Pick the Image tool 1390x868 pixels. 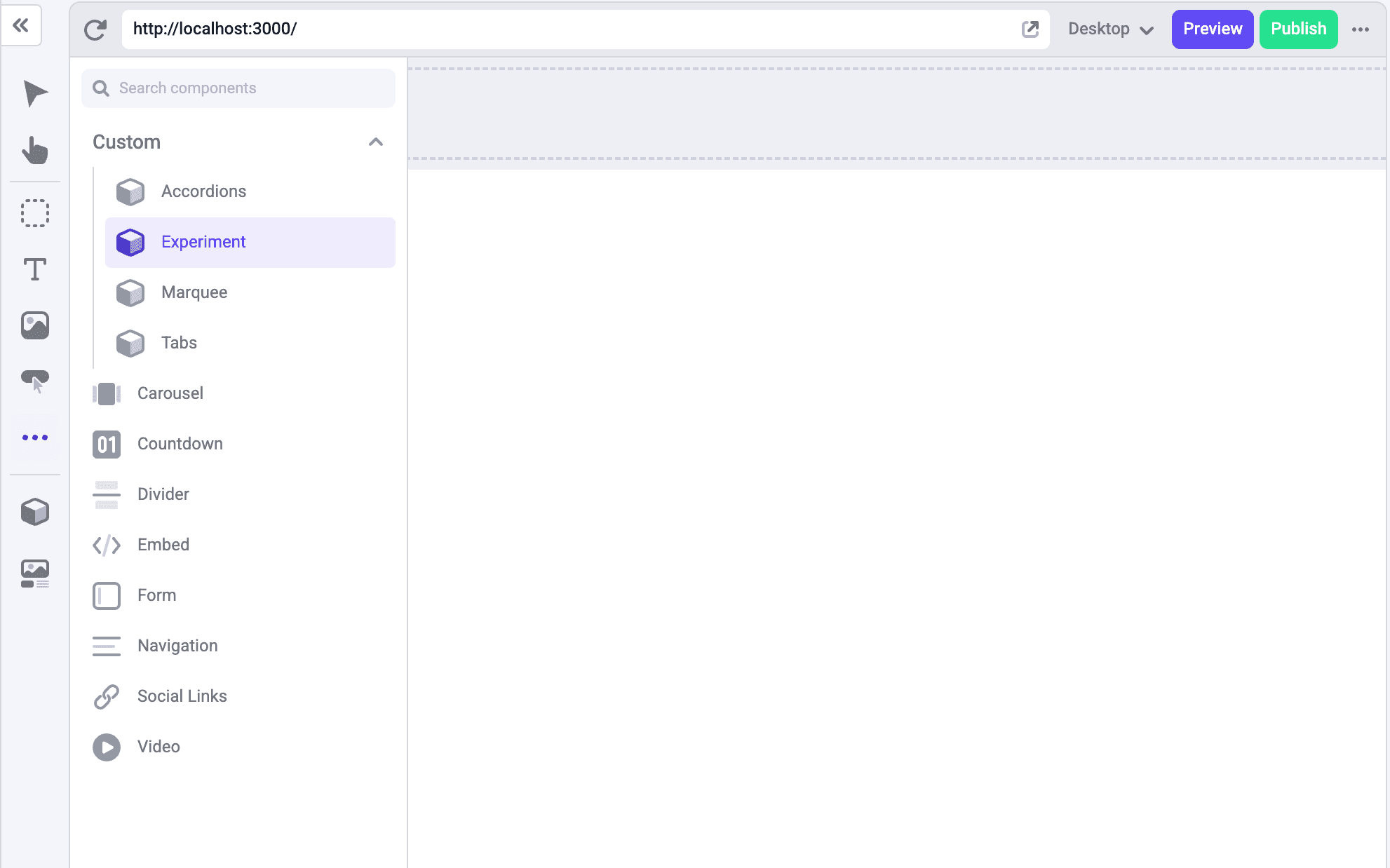[34, 325]
